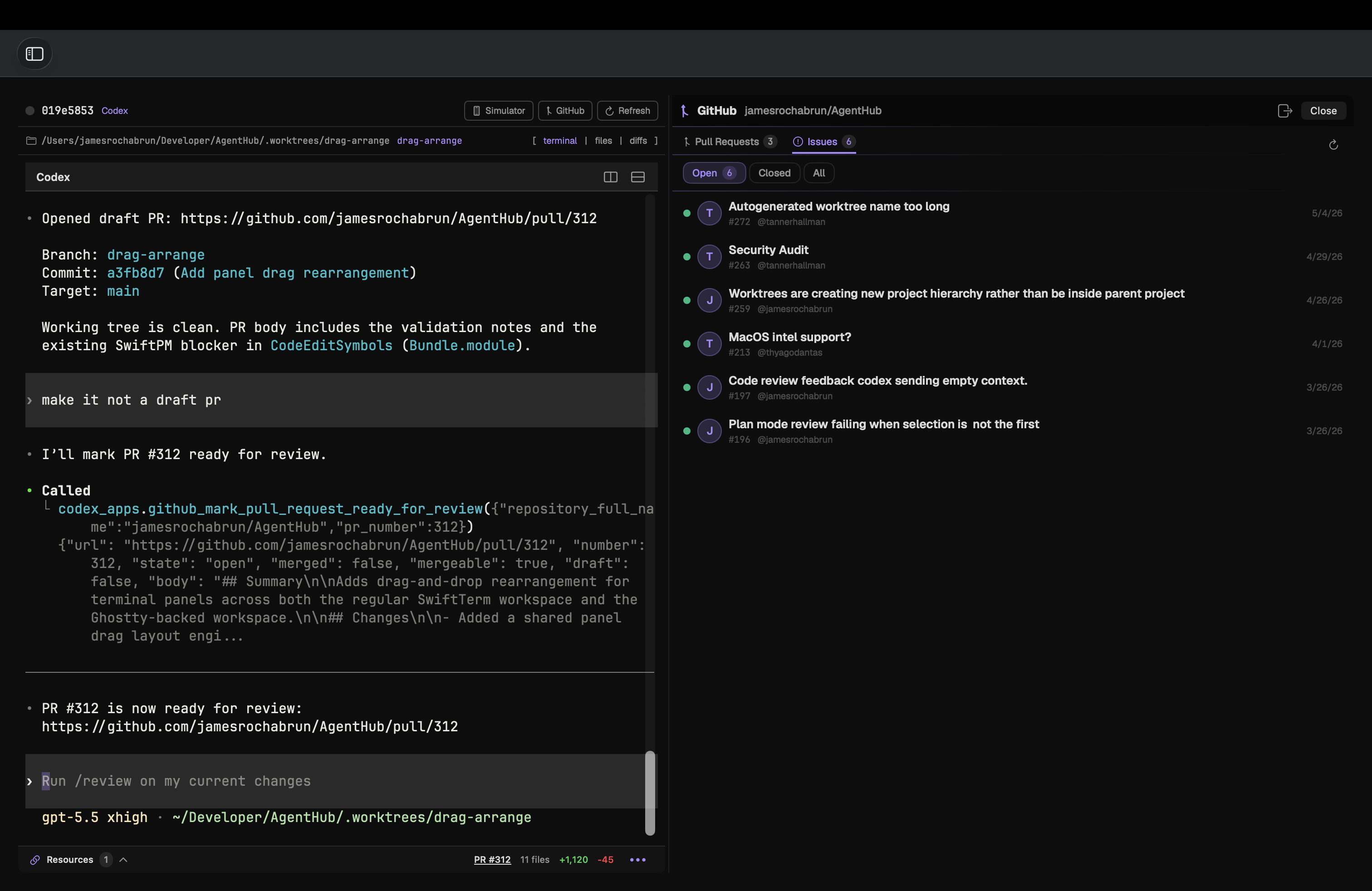Image resolution: width=1372 pixels, height=891 pixels.
Task: Click avatar T on issue #213
Action: point(709,343)
